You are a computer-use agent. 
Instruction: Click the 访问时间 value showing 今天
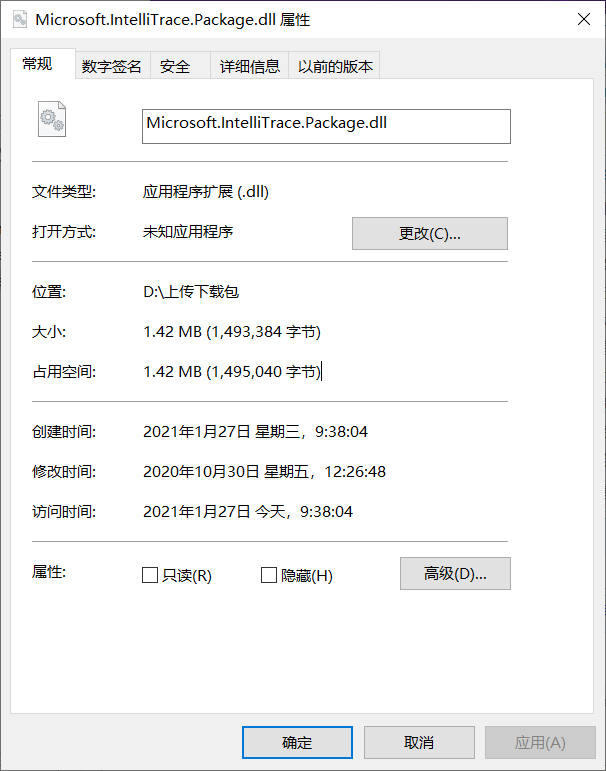(x=248, y=512)
